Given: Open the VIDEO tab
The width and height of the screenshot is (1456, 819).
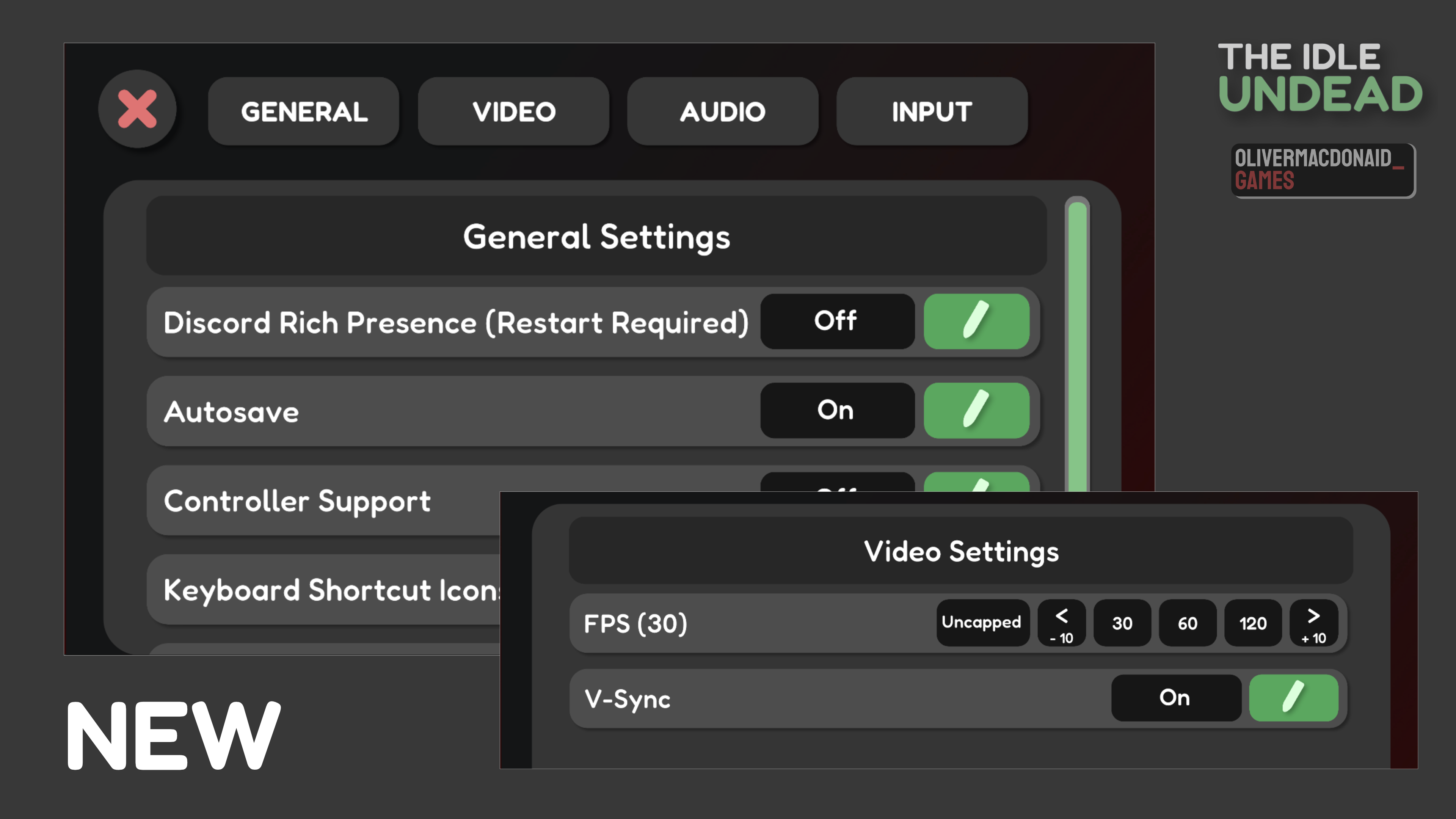Looking at the screenshot, I should pyautogui.click(x=514, y=111).
